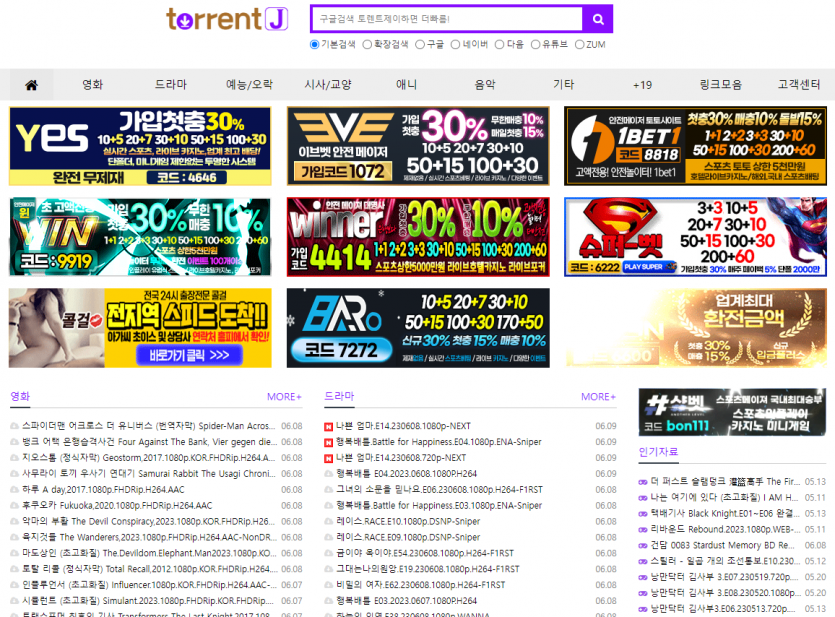Open the 드라마 section heading
Screen dimensions: 835x617
pos(339,397)
